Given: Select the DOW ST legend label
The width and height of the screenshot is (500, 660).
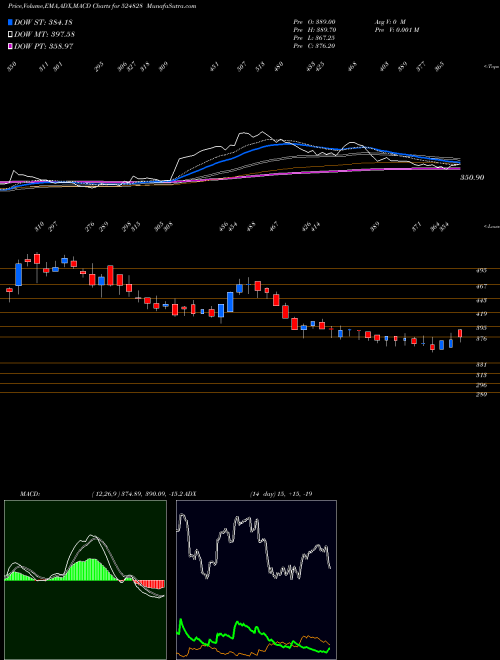Looking at the screenshot, I should 43,22.
